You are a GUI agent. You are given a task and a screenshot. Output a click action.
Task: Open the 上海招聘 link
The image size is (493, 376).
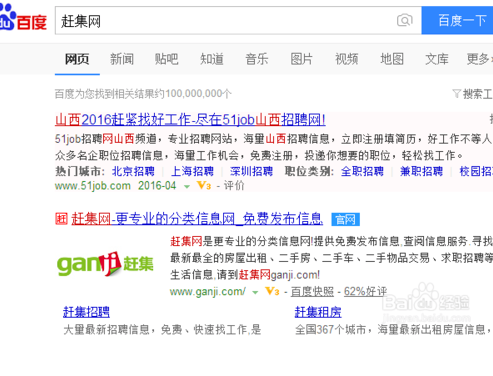[x=192, y=171]
